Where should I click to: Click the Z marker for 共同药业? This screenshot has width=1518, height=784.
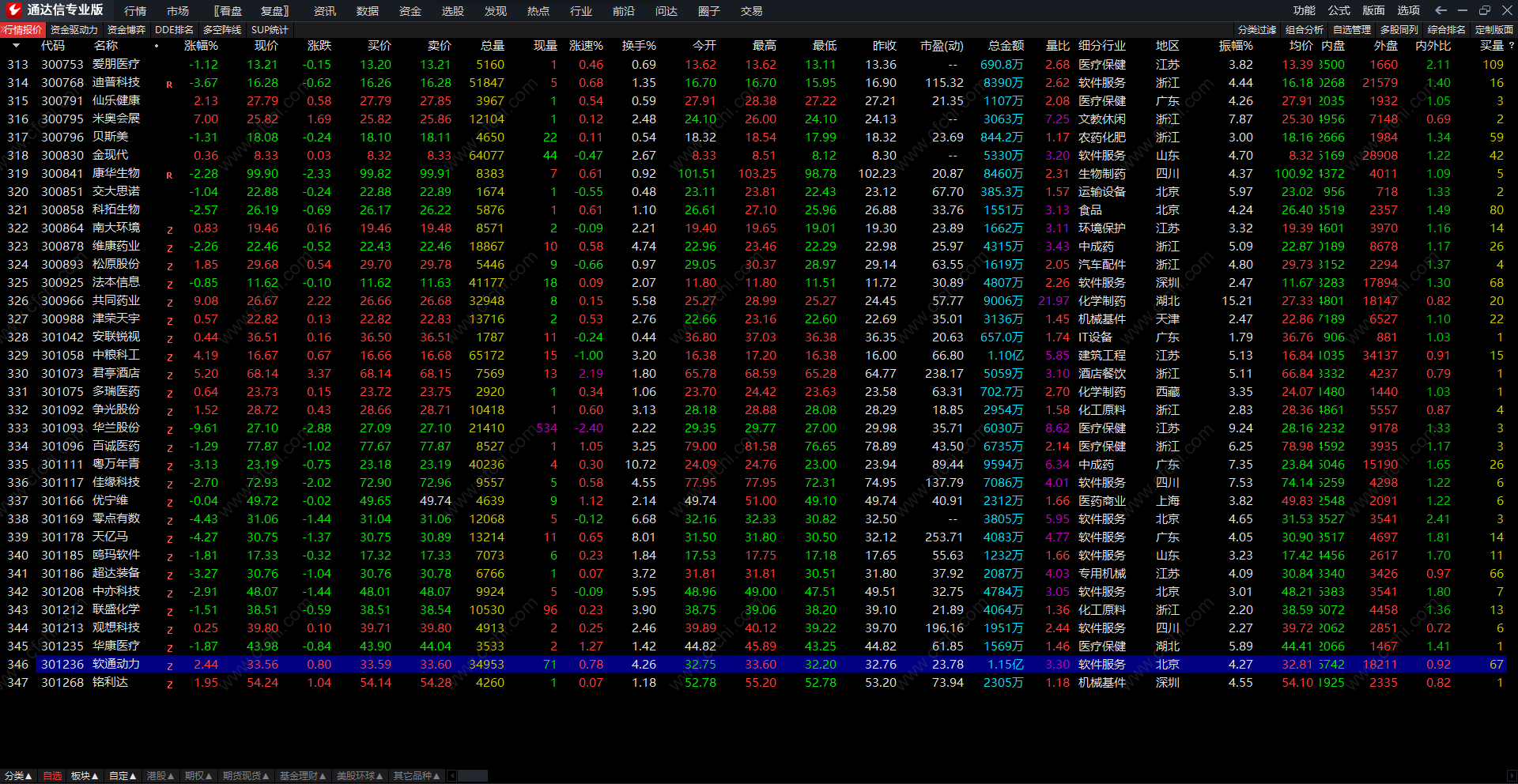tap(169, 302)
